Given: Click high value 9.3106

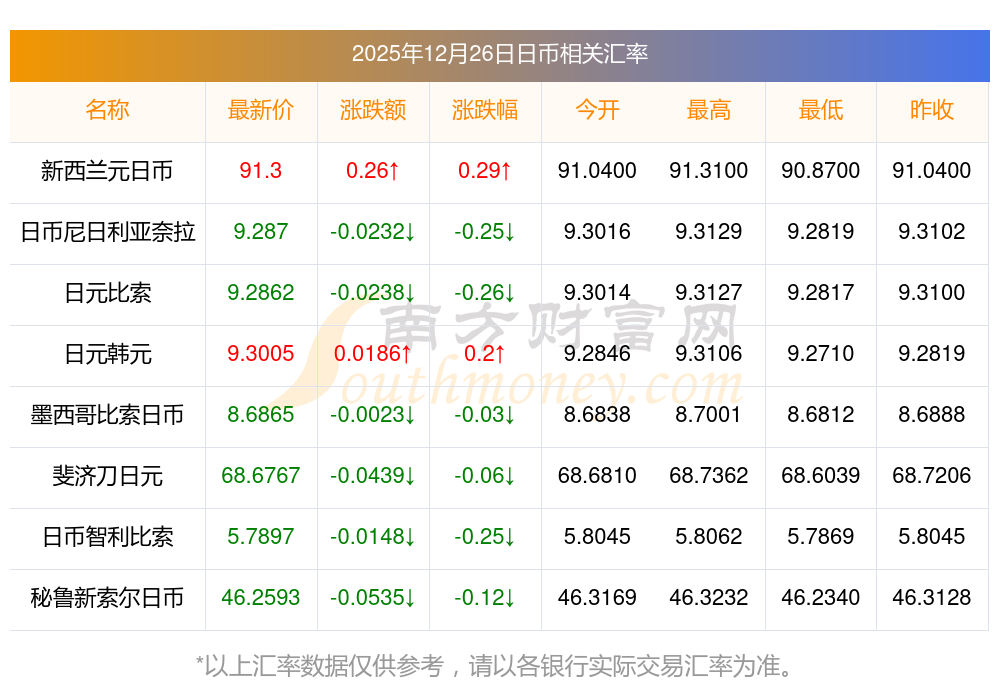Looking at the screenshot, I should [709, 353].
